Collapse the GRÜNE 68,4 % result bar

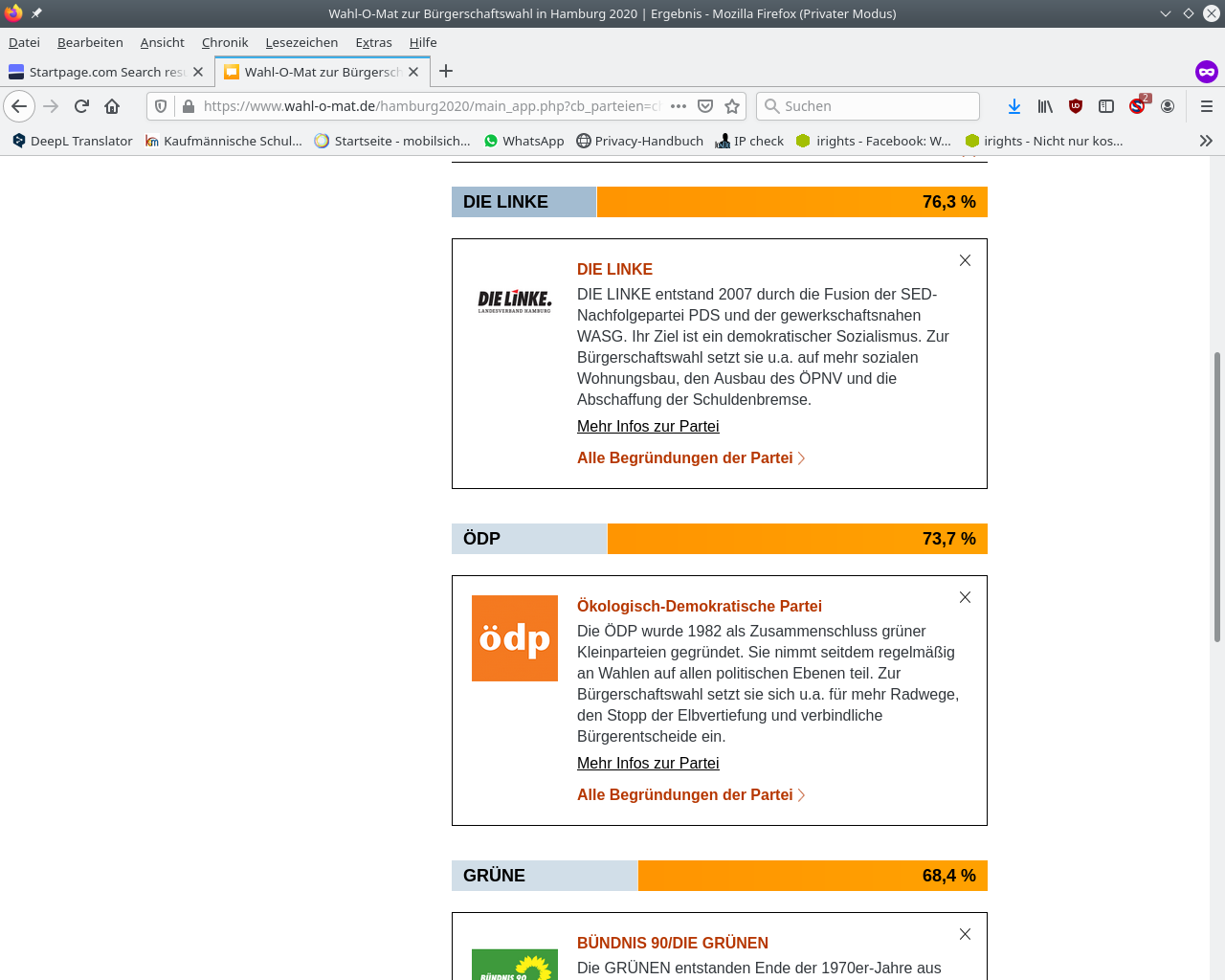click(x=720, y=876)
